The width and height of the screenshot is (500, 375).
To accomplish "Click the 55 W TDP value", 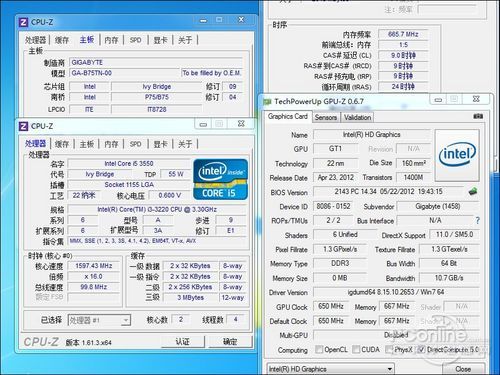I will click(x=175, y=174).
